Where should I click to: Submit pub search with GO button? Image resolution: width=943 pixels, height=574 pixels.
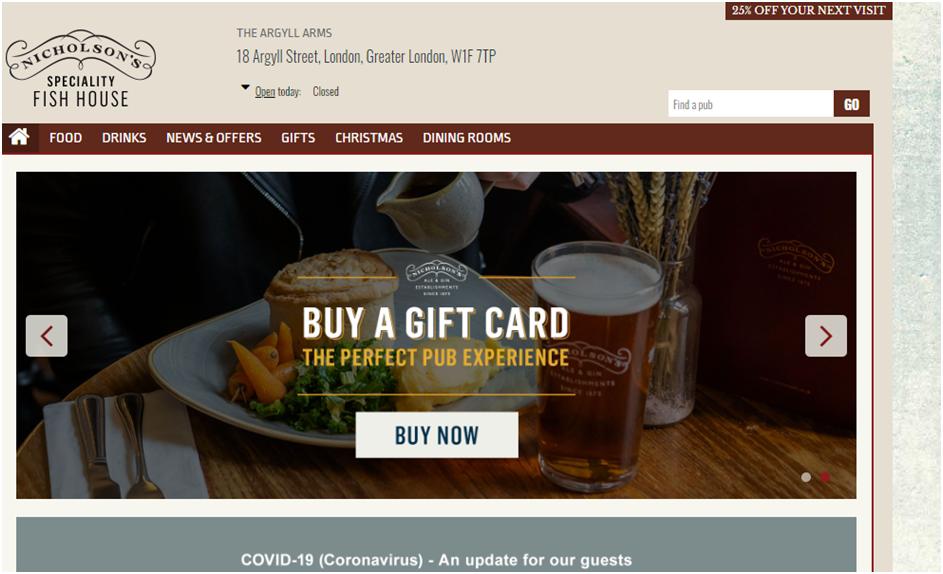[852, 104]
